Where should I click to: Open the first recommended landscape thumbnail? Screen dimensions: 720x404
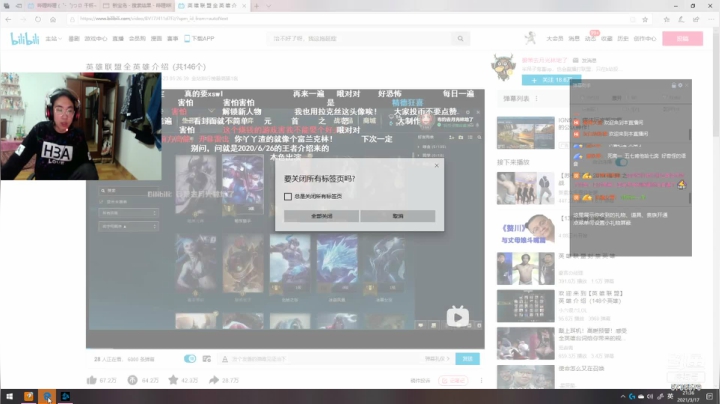point(526,133)
